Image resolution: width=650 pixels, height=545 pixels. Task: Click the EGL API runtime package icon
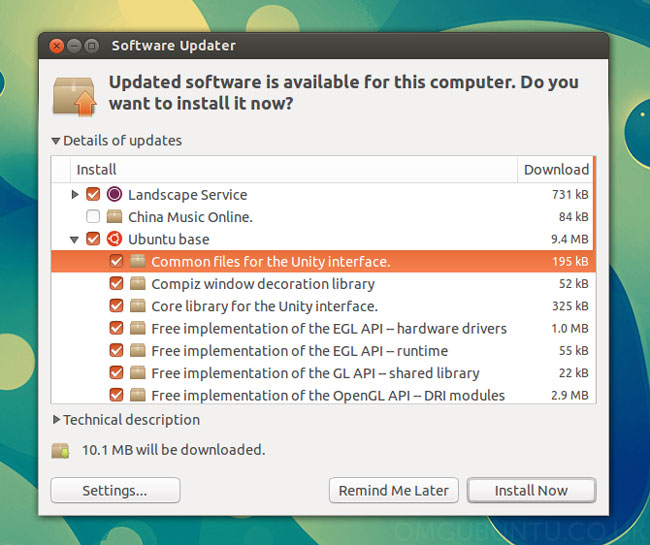click(x=138, y=350)
